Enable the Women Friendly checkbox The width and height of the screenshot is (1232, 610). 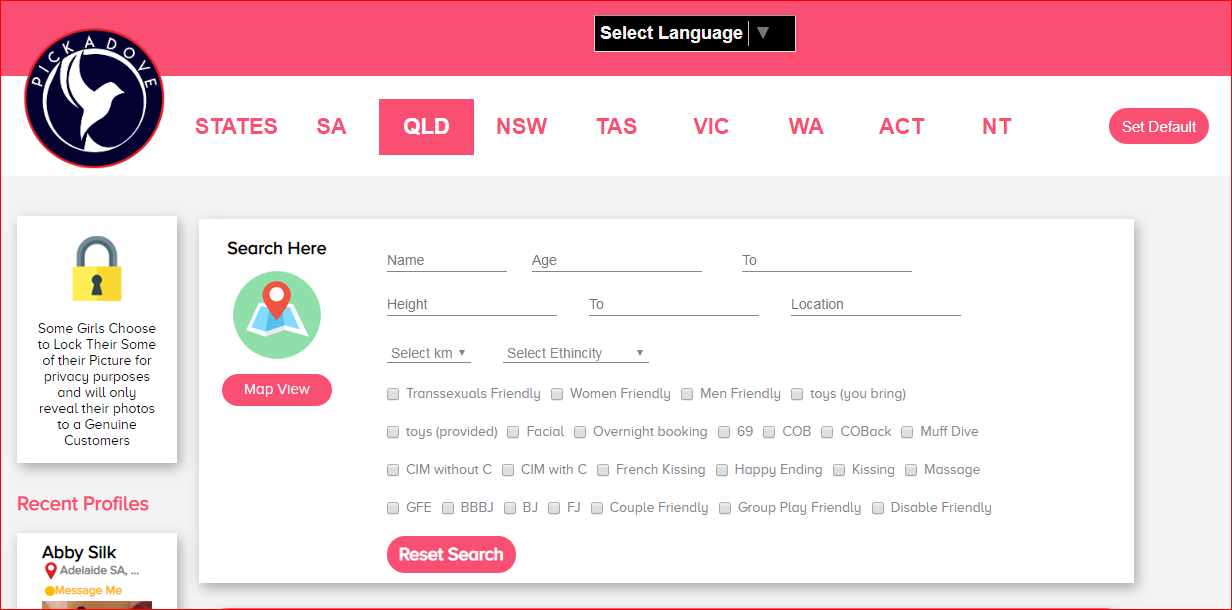coord(557,394)
